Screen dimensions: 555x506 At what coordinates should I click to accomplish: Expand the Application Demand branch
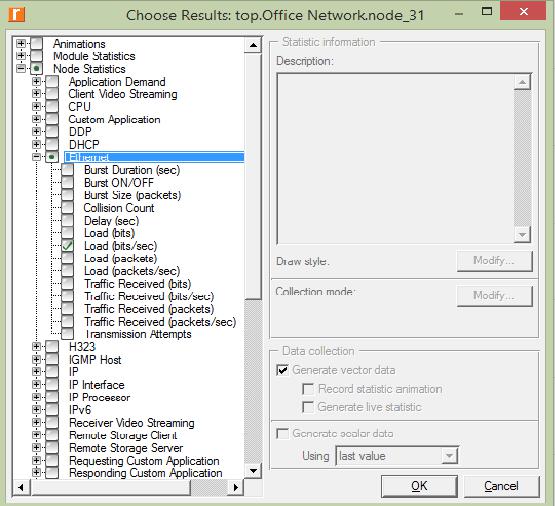click(x=36, y=81)
